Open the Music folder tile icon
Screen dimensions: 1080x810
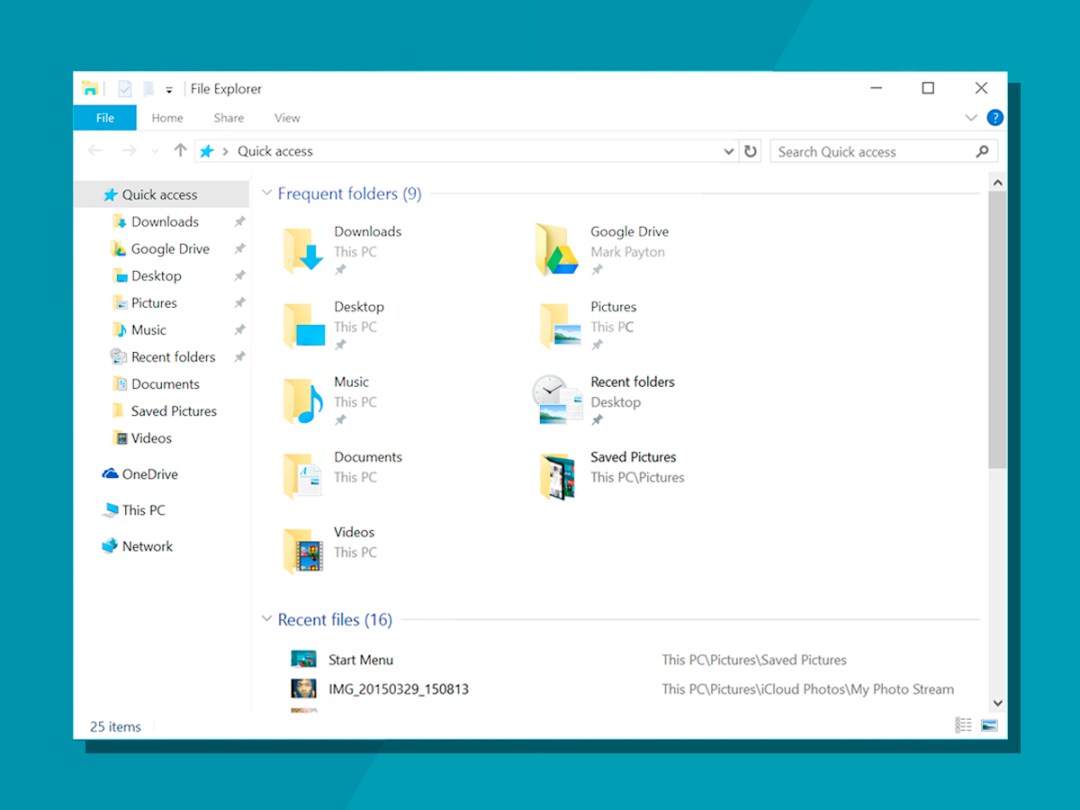click(x=303, y=400)
